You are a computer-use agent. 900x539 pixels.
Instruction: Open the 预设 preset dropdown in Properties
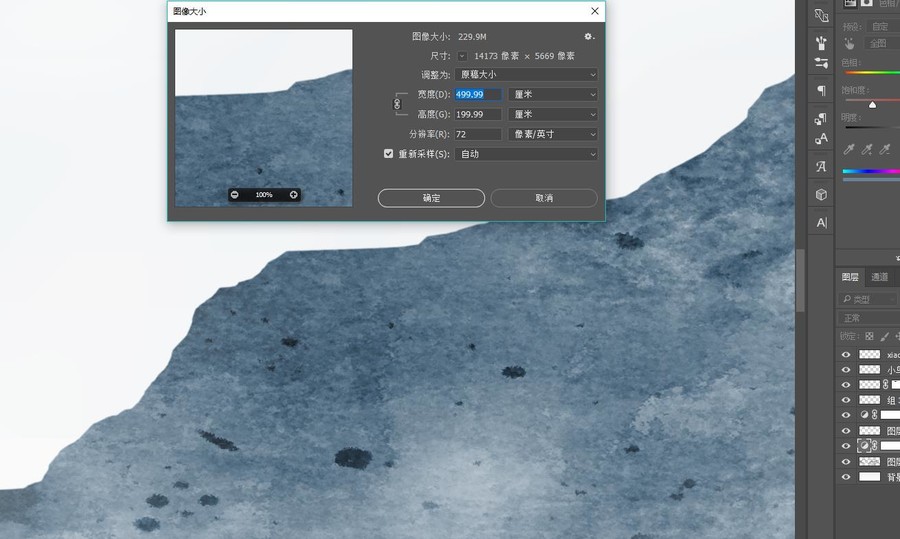(x=885, y=27)
